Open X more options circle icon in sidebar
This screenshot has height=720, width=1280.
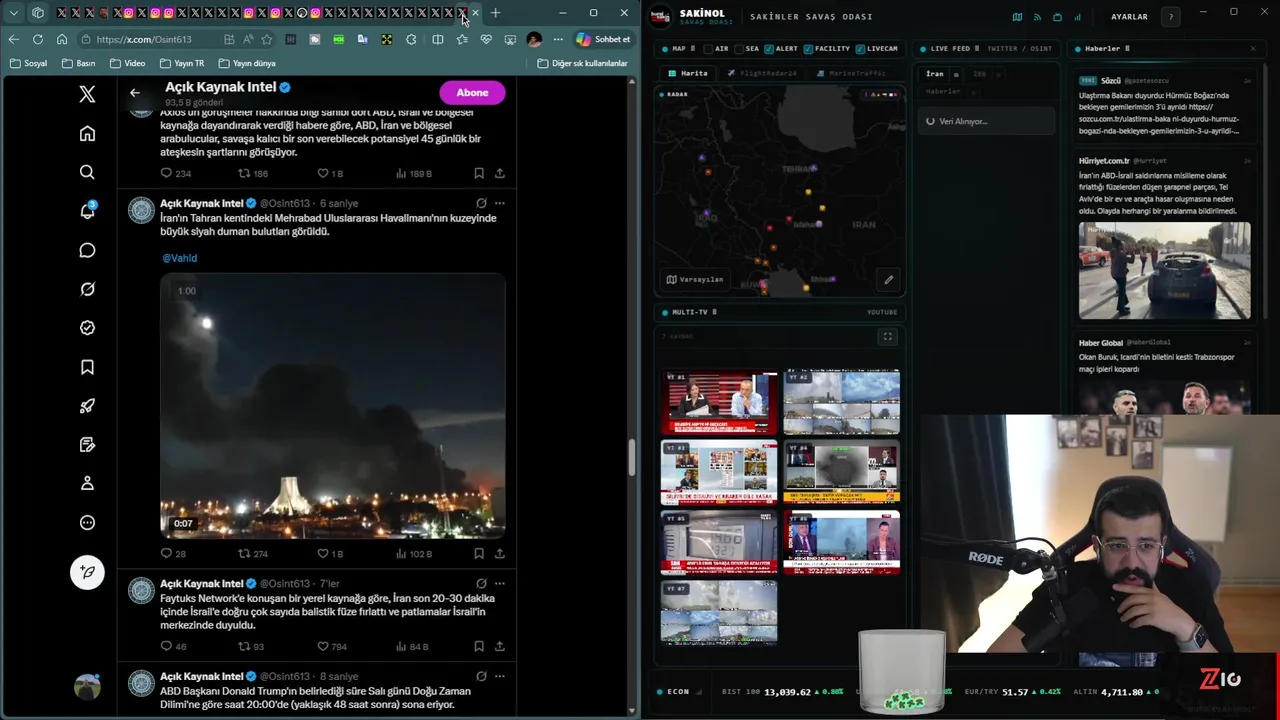(x=87, y=523)
